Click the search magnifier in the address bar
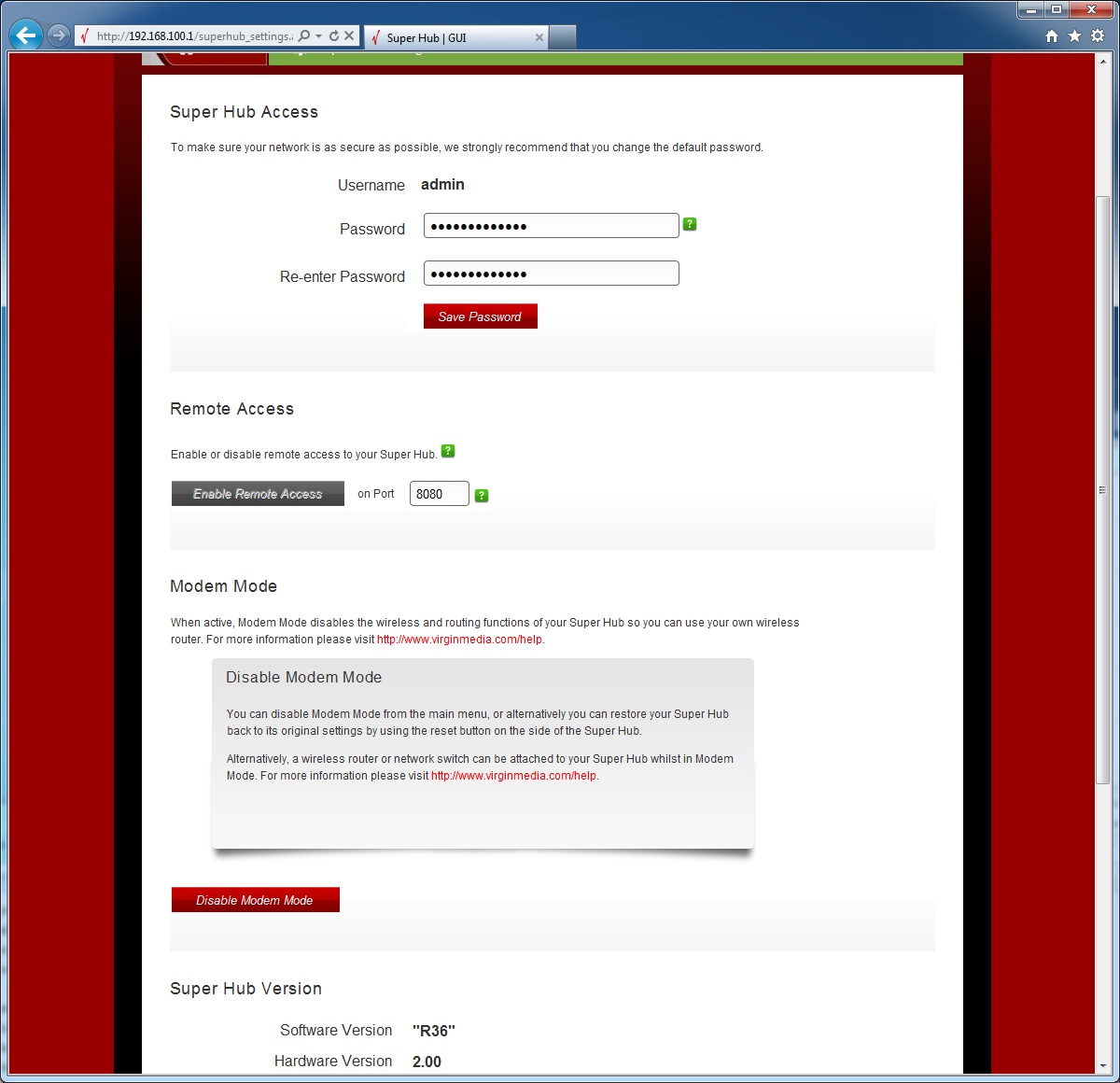 304,36
